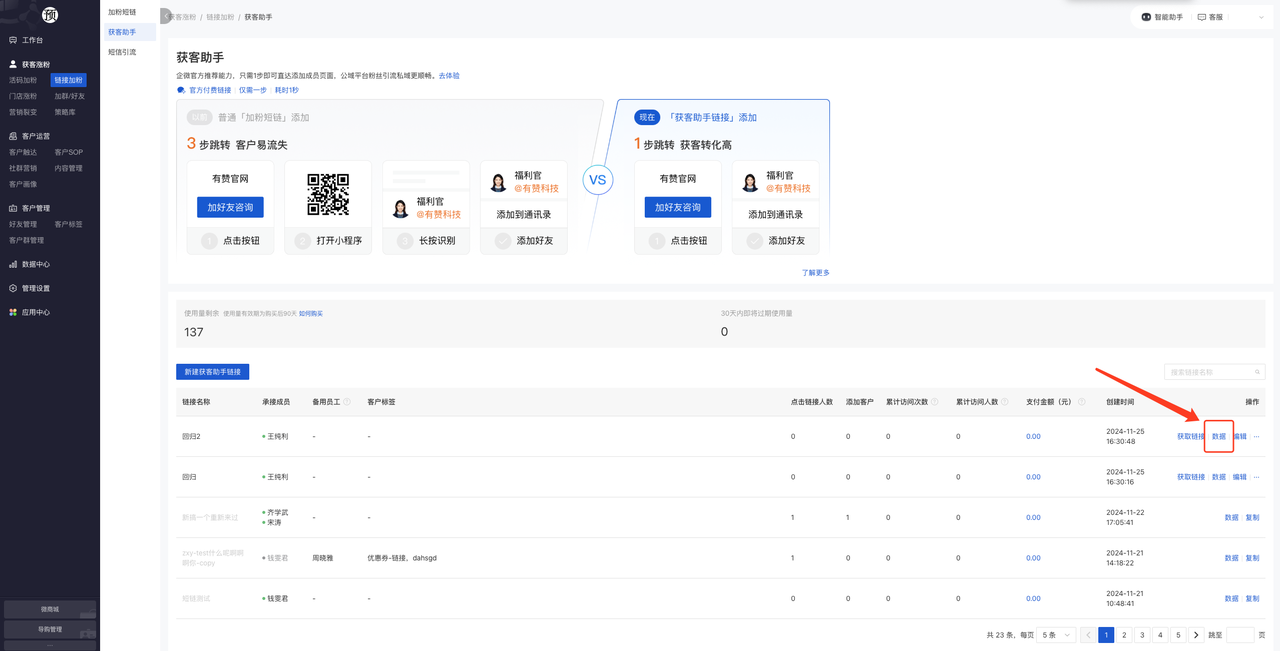
Task: Click the search magnifier in 搜索链接名称
Action: [1258, 372]
